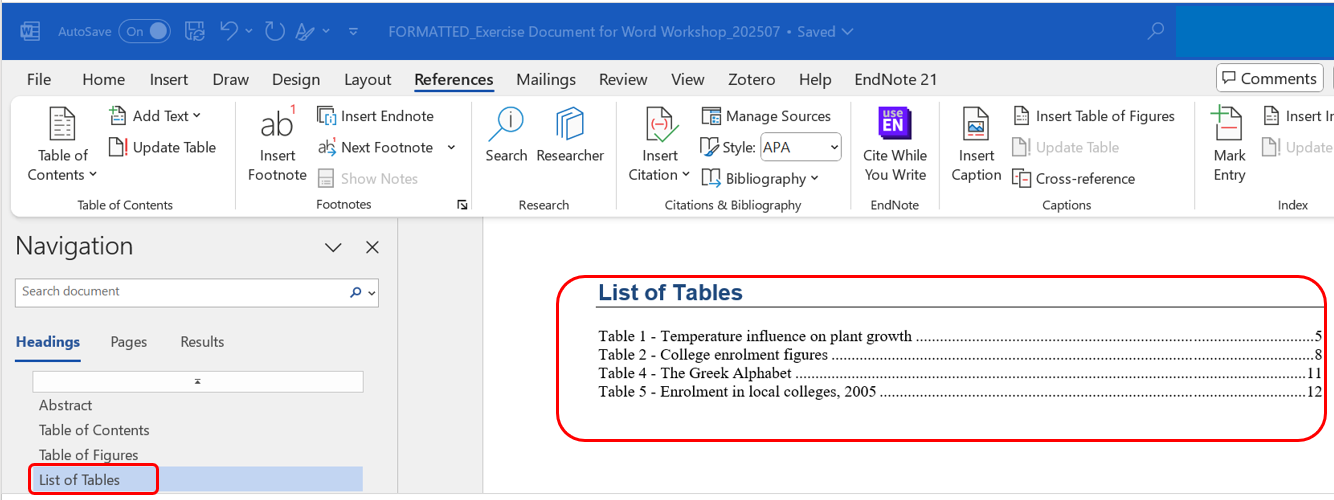Open the Search research tool
This screenshot has height=500, width=1334.
[506, 125]
